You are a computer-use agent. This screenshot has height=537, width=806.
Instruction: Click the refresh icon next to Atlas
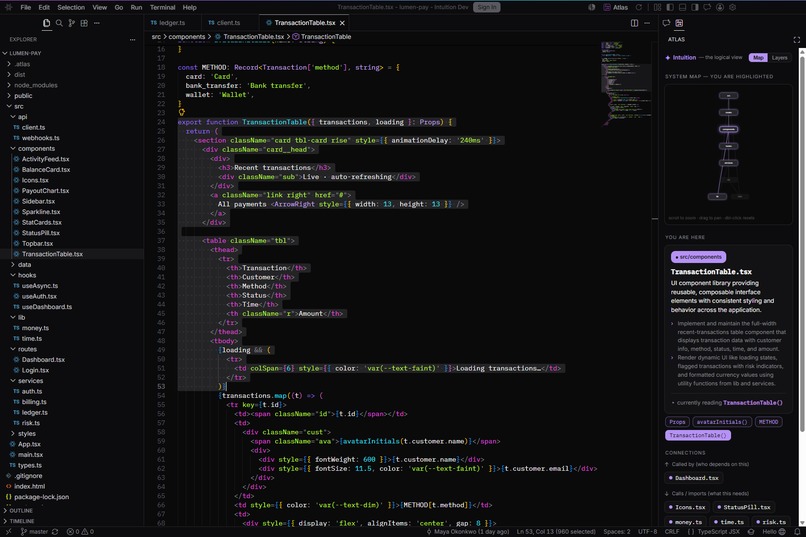pyautogui.click(x=639, y=7)
